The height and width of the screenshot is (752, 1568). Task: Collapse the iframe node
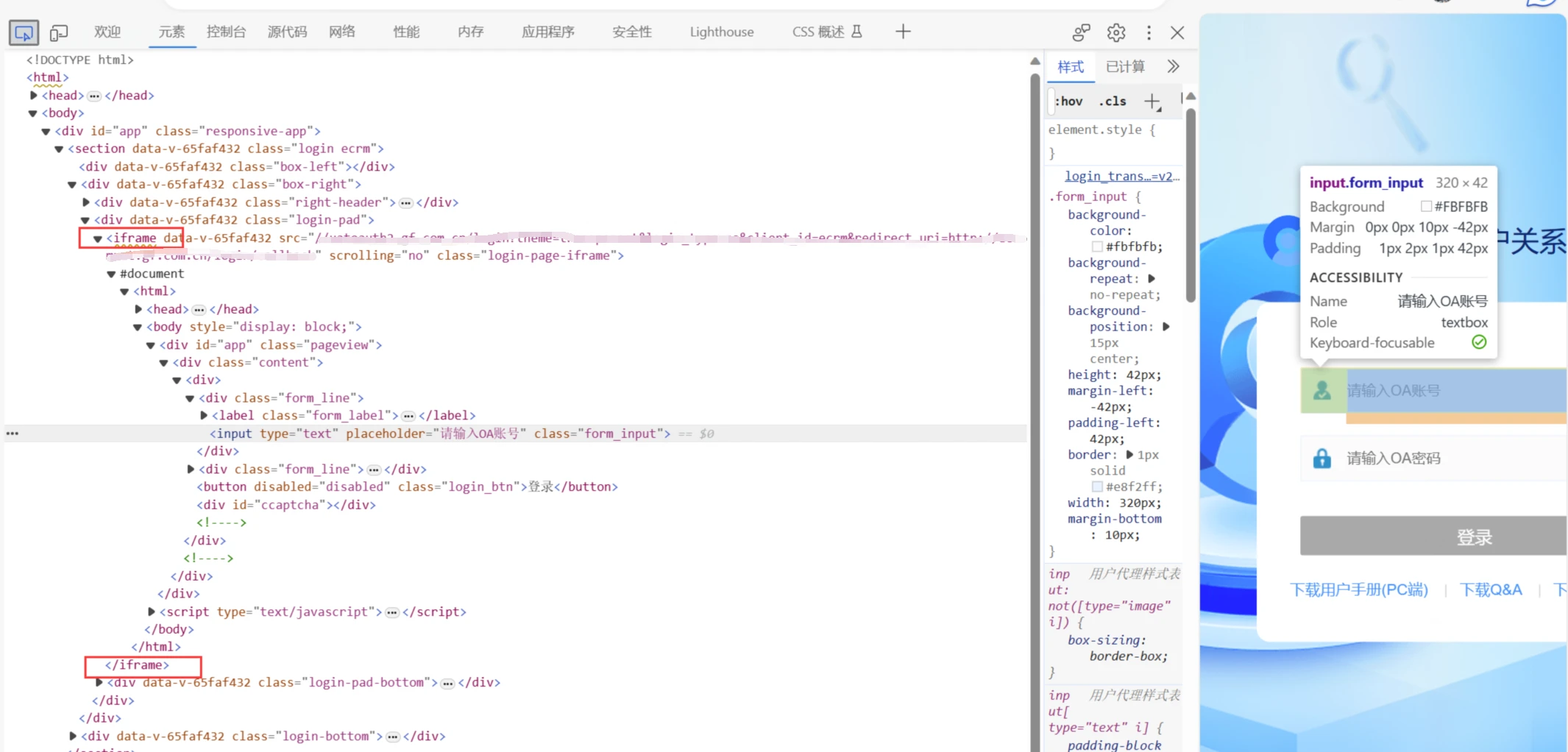click(x=98, y=238)
